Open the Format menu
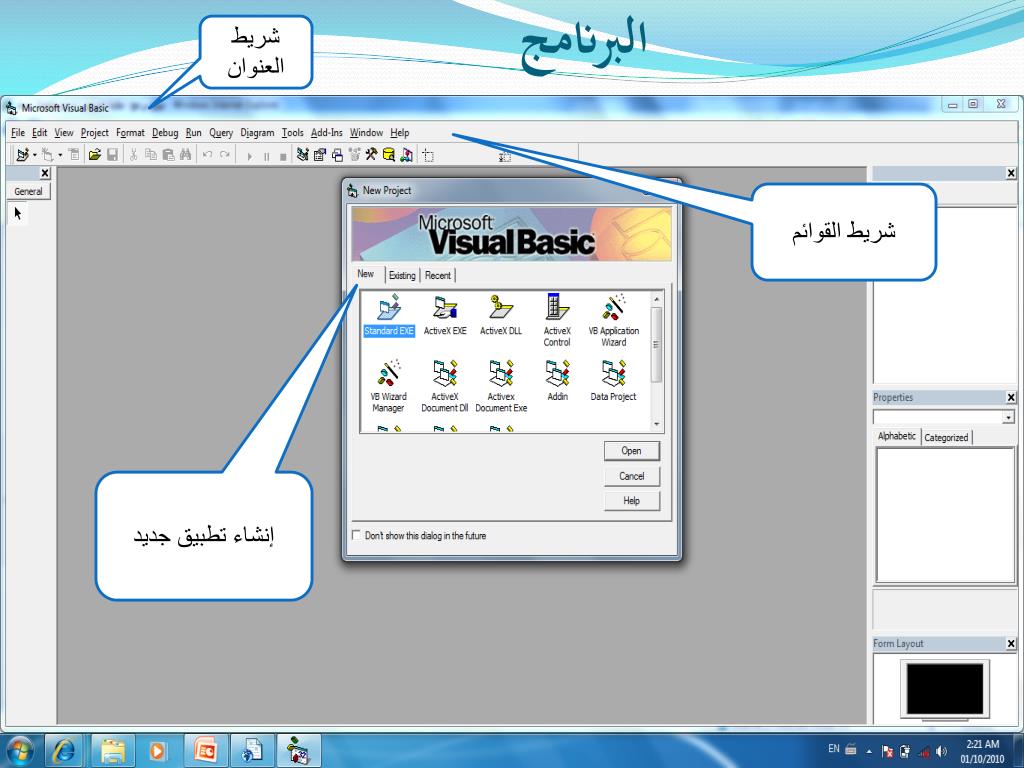The width and height of the screenshot is (1024, 768). click(130, 133)
